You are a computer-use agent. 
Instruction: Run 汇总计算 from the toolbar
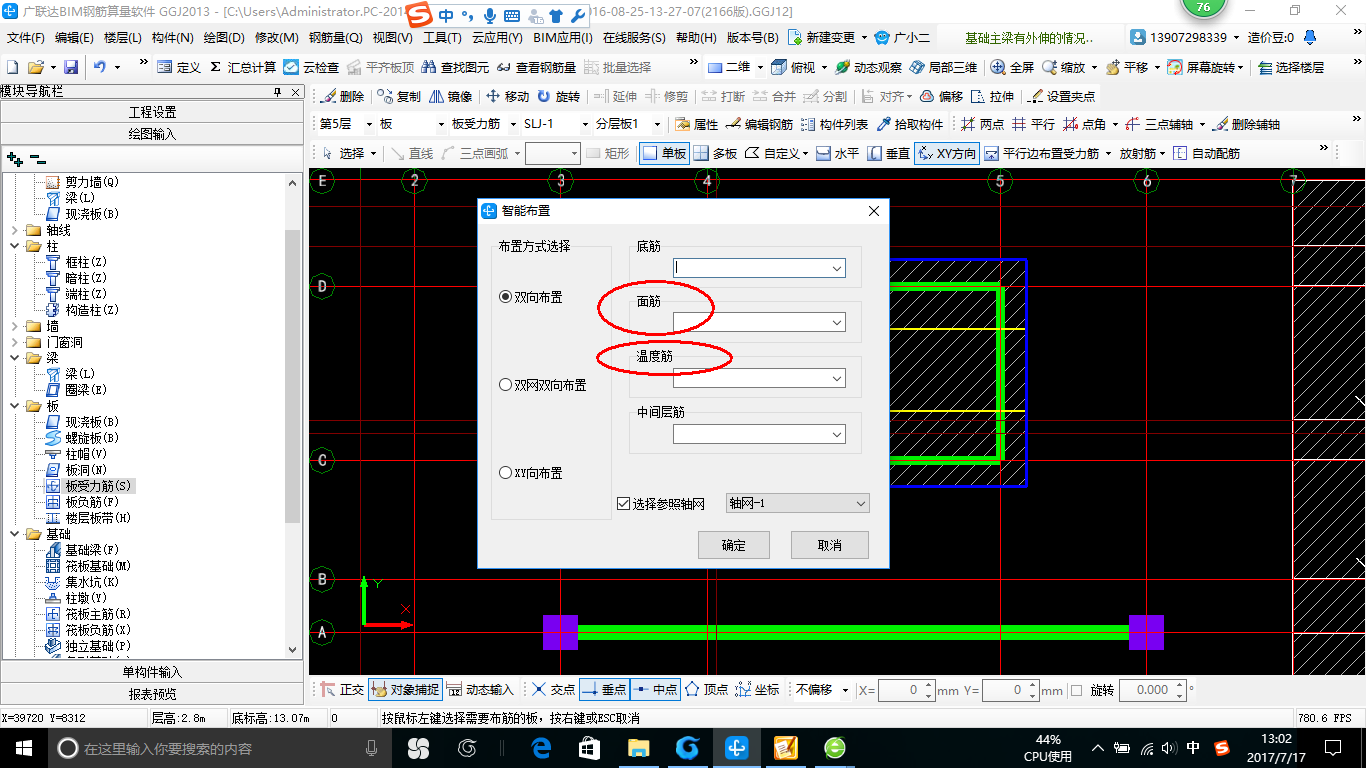(243, 67)
